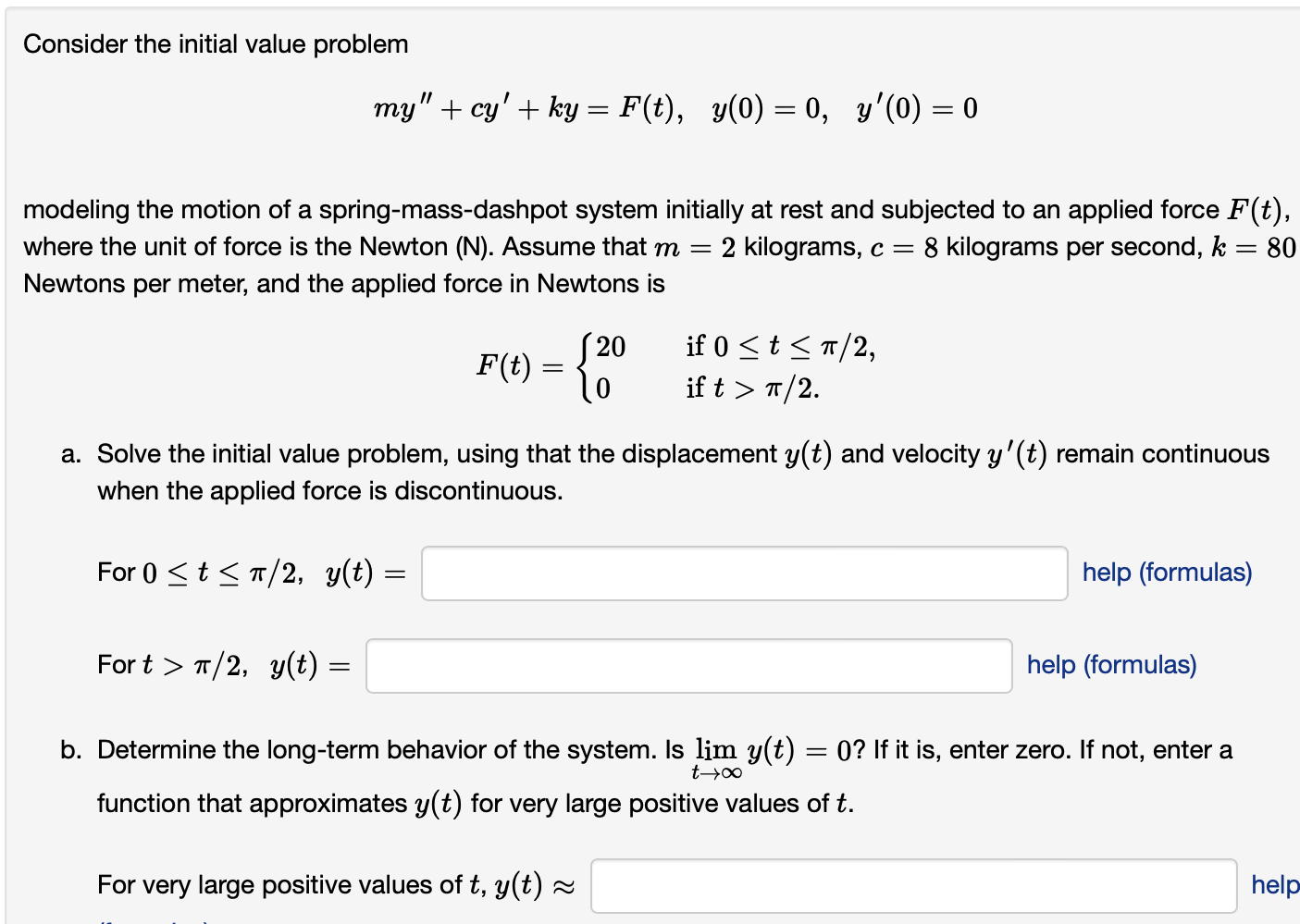The height and width of the screenshot is (924, 1300).
Task: Click the help link next to the long-term behavior field
Action: [1275, 884]
